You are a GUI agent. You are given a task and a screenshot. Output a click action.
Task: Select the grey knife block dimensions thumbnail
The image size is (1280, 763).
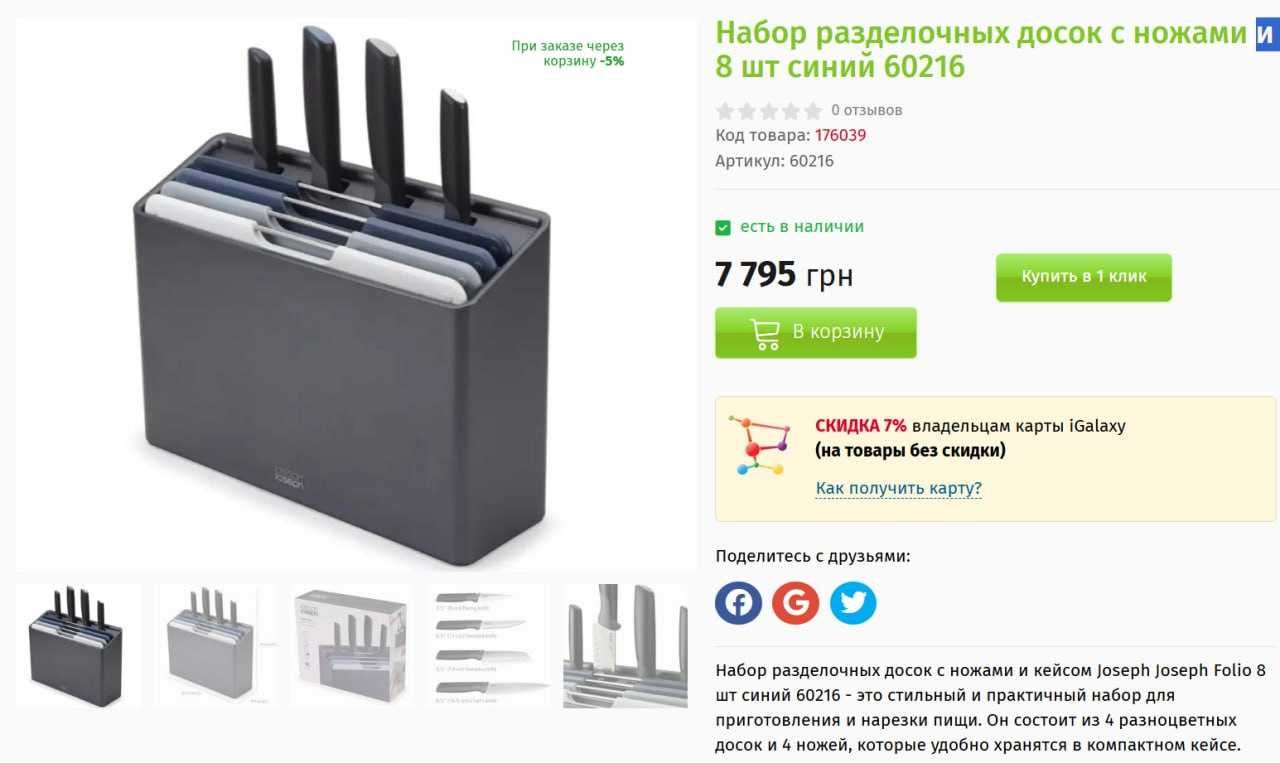(x=217, y=646)
